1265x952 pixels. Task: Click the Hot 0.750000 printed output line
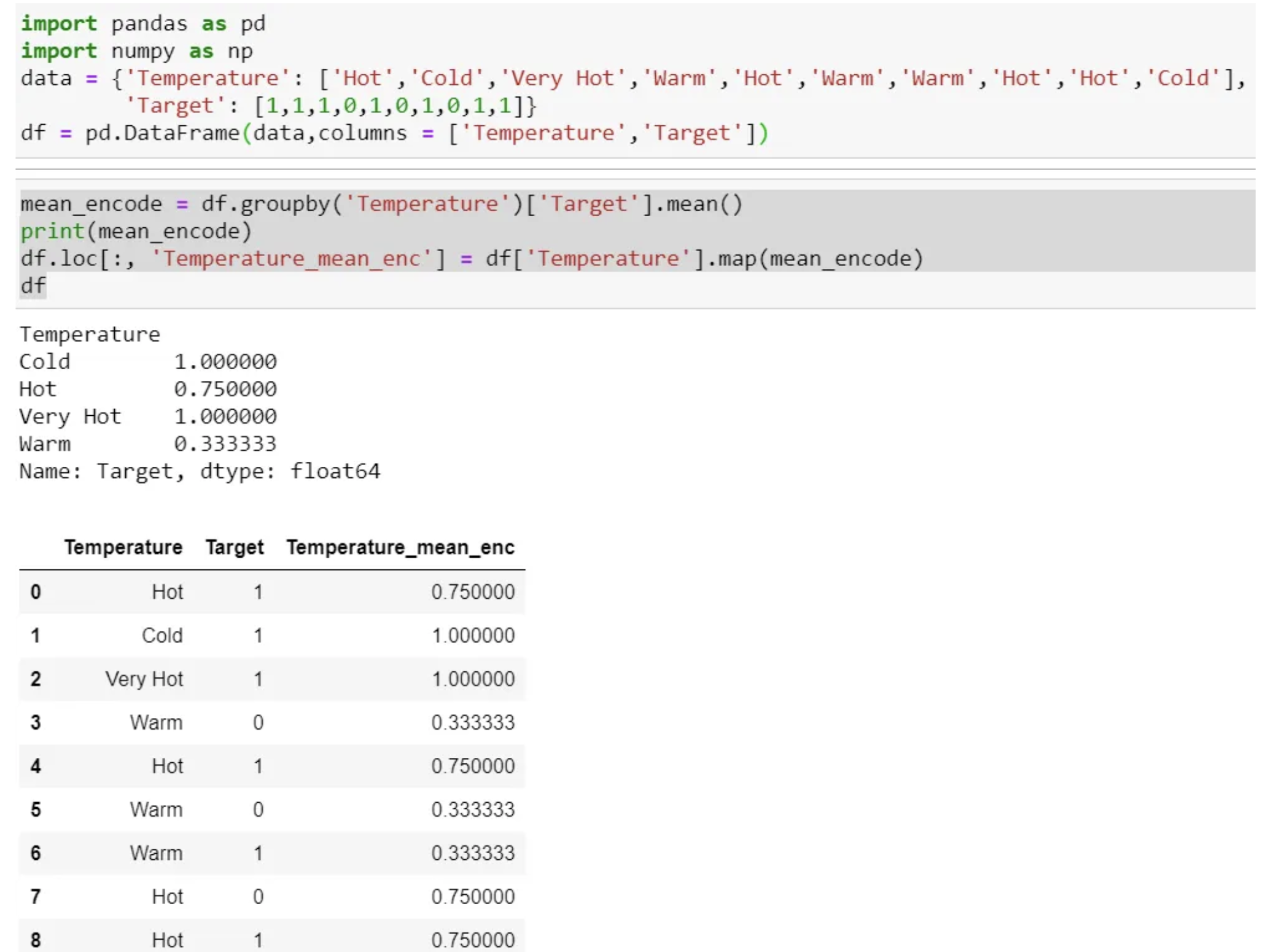(x=147, y=389)
